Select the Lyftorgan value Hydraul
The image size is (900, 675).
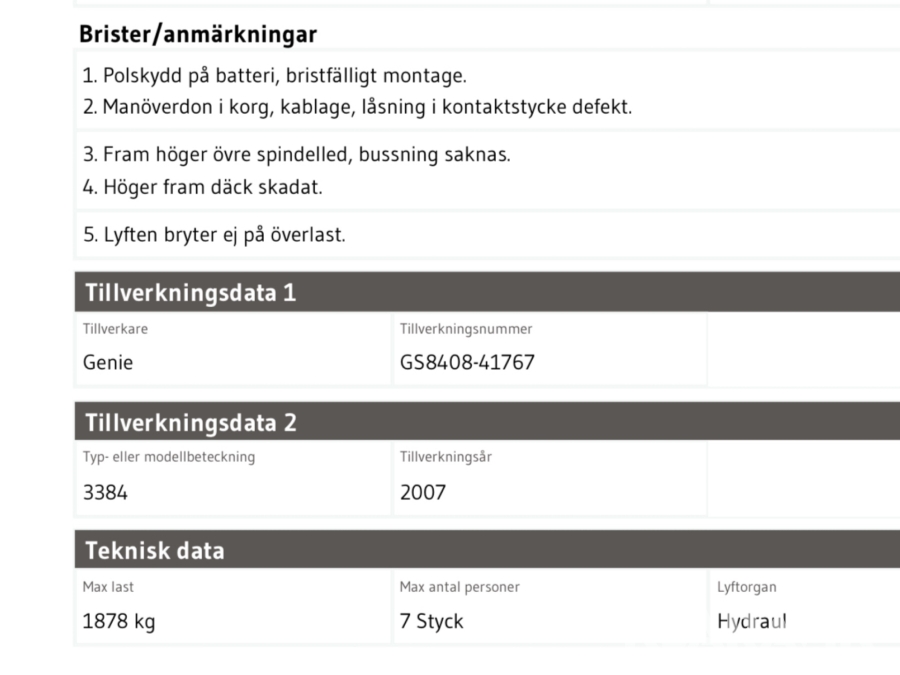(x=752, y=622)
